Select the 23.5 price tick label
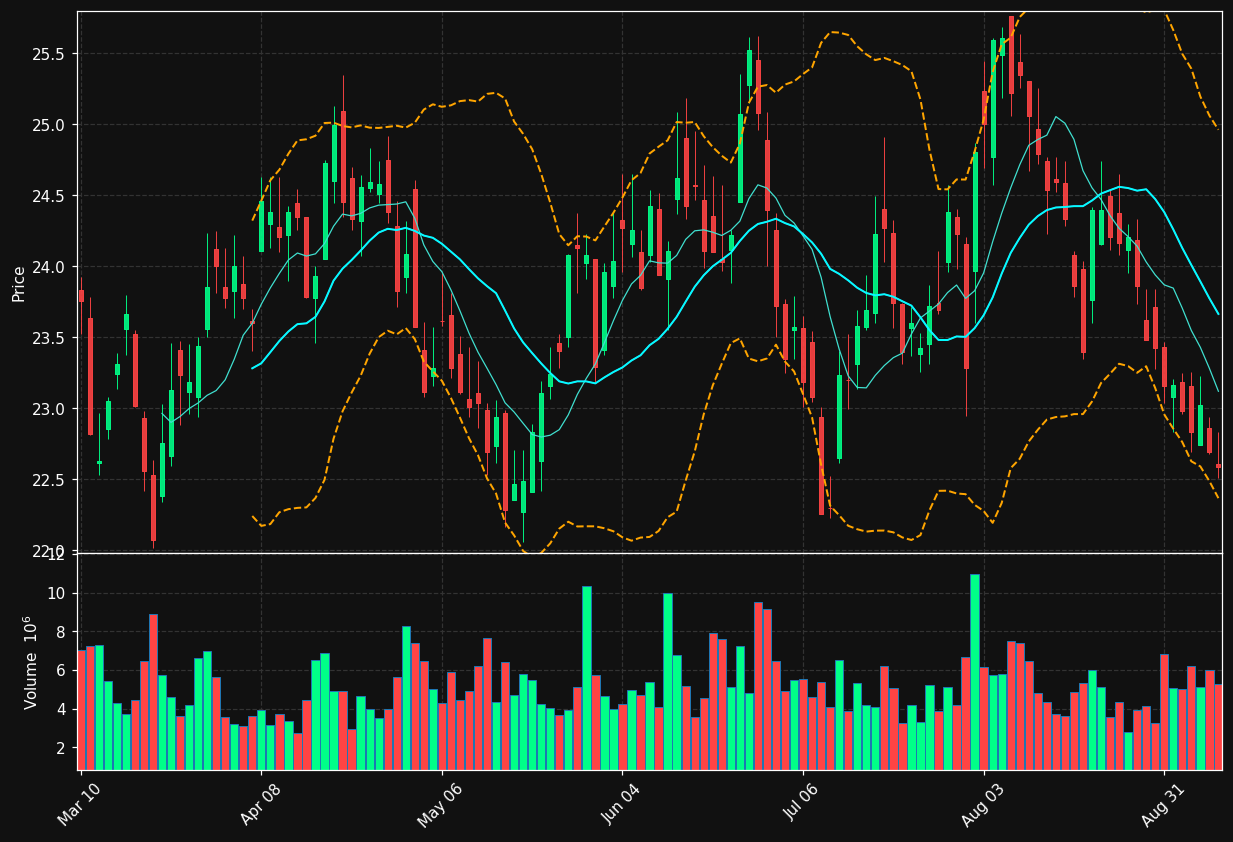1233x842 pixels. 48,338
